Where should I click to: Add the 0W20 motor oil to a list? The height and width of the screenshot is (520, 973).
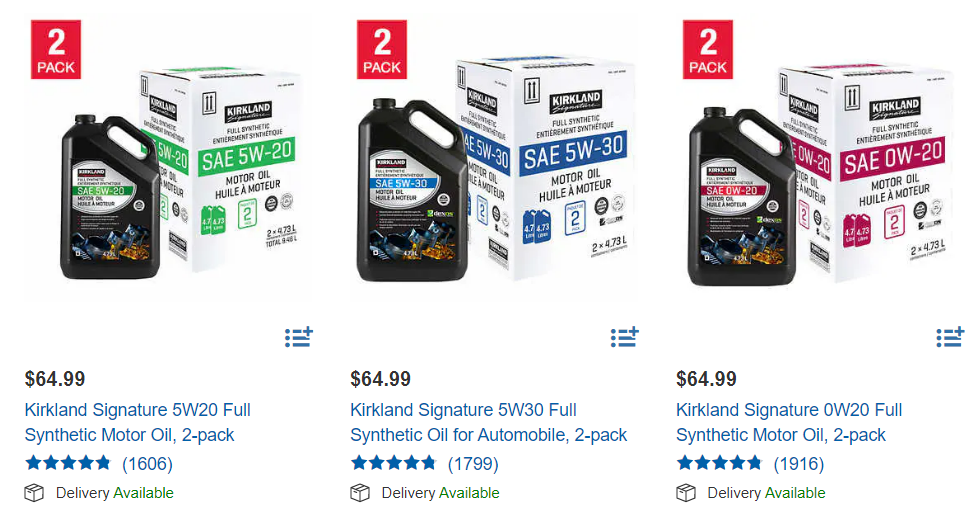point(950,337)
